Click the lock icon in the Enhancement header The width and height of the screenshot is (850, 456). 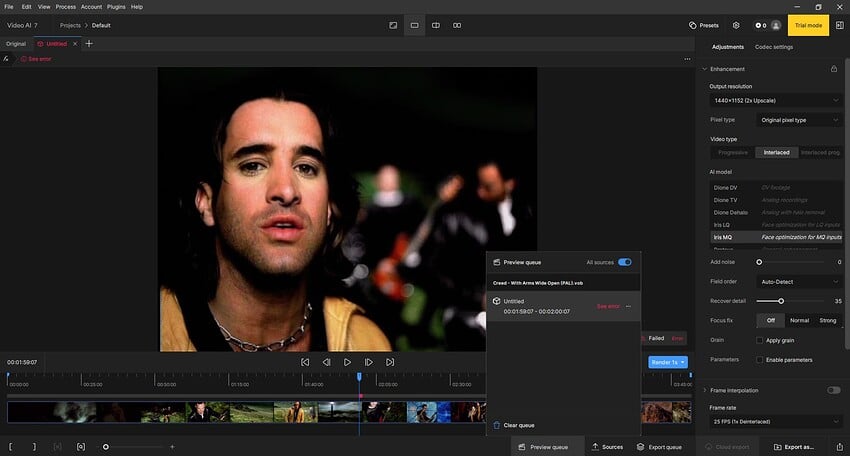[x=834, y=69]
